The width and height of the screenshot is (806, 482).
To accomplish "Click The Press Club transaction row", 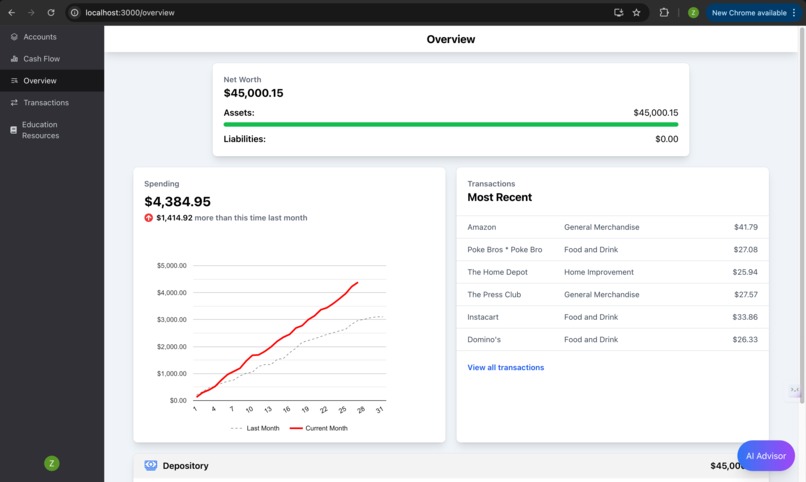I will [x=612, y=294].
